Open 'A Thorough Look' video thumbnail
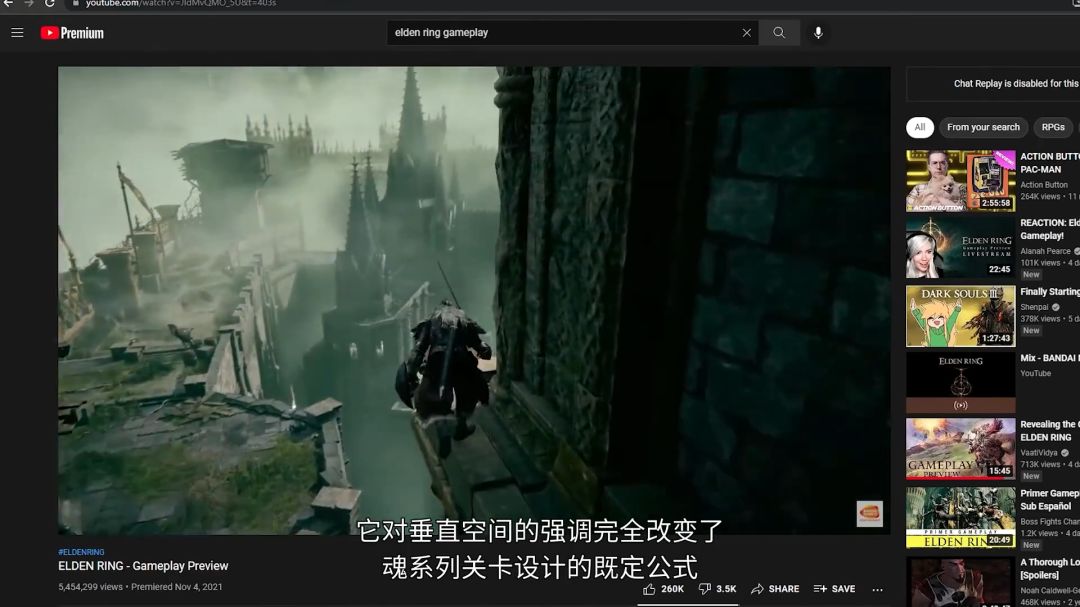1080x607 pixels. tap(960, 582)
